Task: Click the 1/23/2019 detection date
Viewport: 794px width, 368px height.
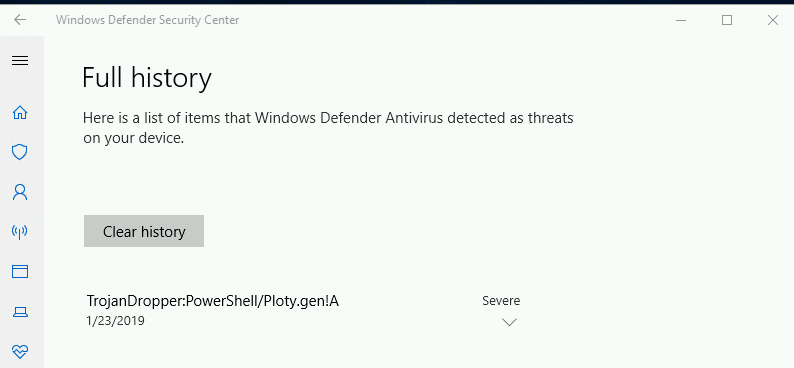Action: (115, 321)
